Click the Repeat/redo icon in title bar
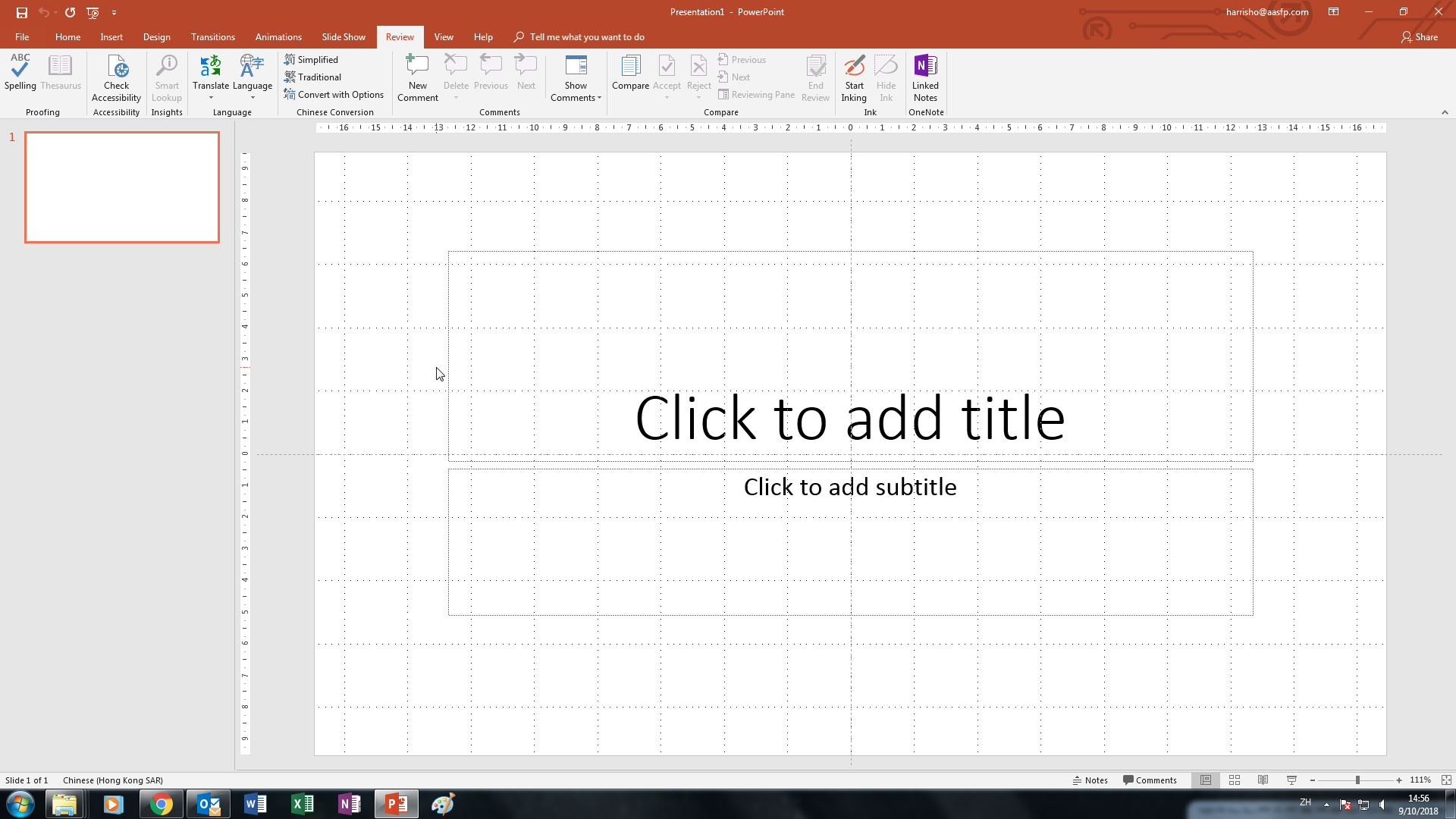This screenshot has height=819, width=1456. (70, 12)
